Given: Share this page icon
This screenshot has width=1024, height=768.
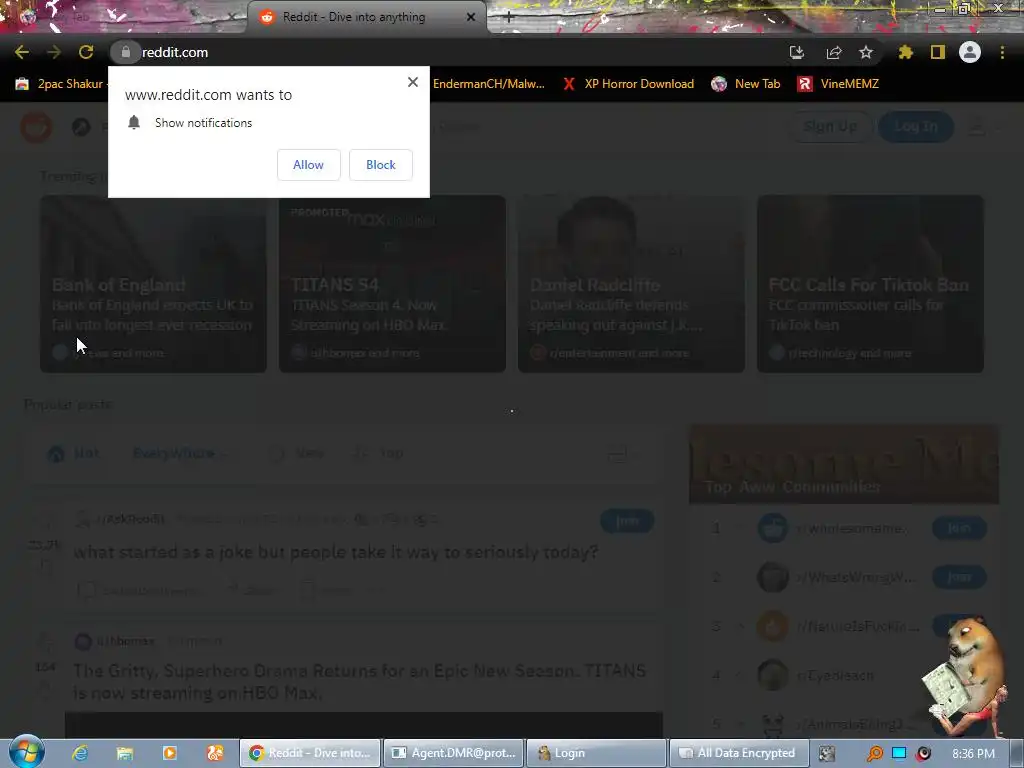Looking at the screenshot, I should (x=834, y=52).
